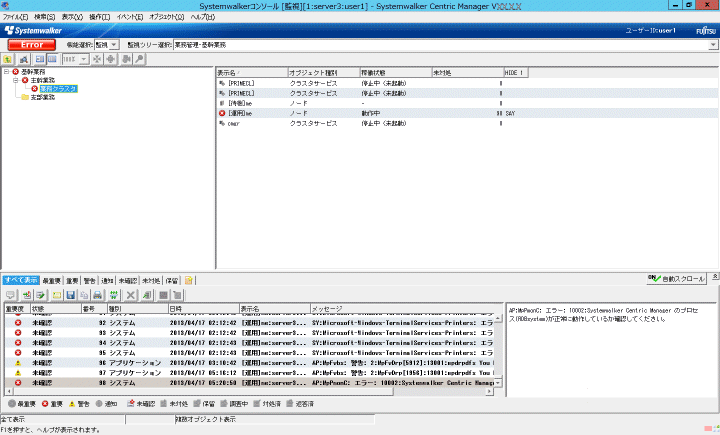Click the speech bubble icon in event toolbar
Image resolution: width=720 pixels, height=435 pixels.
tap(11, 296)
